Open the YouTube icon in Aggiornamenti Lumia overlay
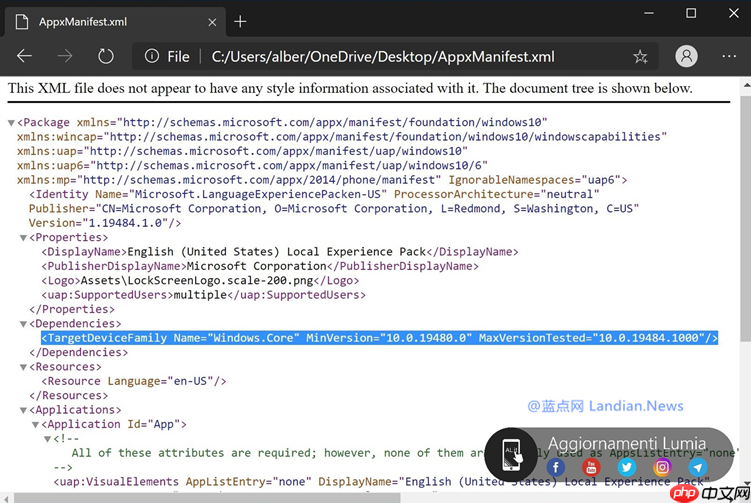Viewport: 751px width, 503px height. click(x=591, y=467)
